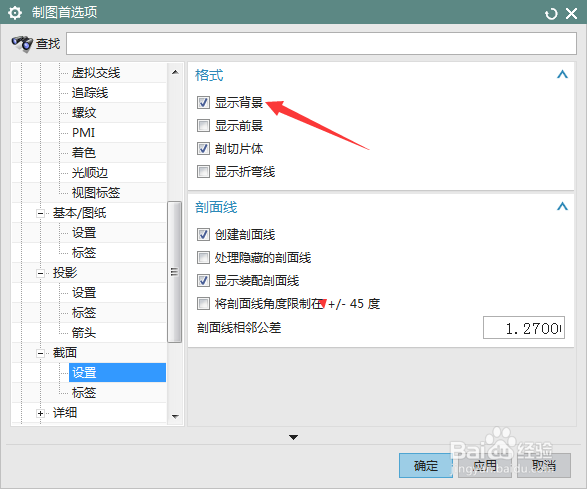Collapse the 格式 section chevron
The height and width of the screenshot is (489, 587).
click(562, 75)
